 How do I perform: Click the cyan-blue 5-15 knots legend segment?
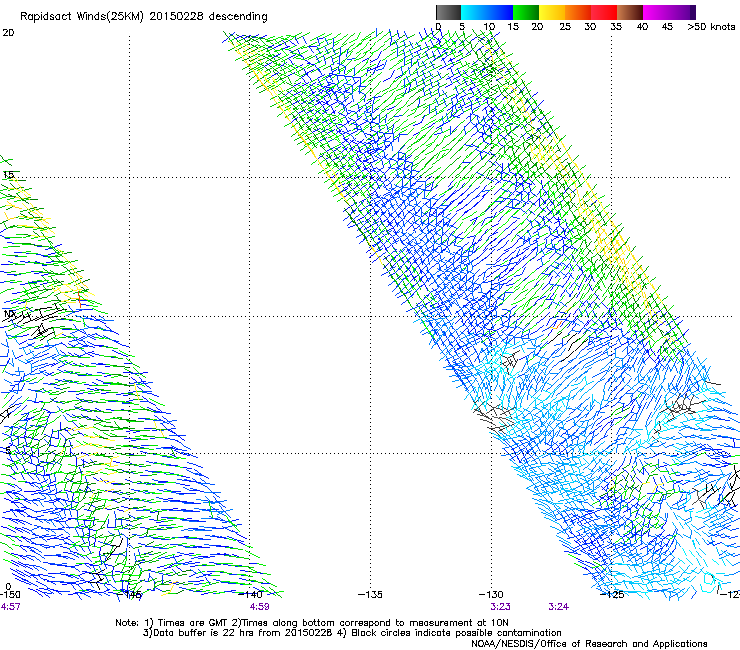(487, 12)
